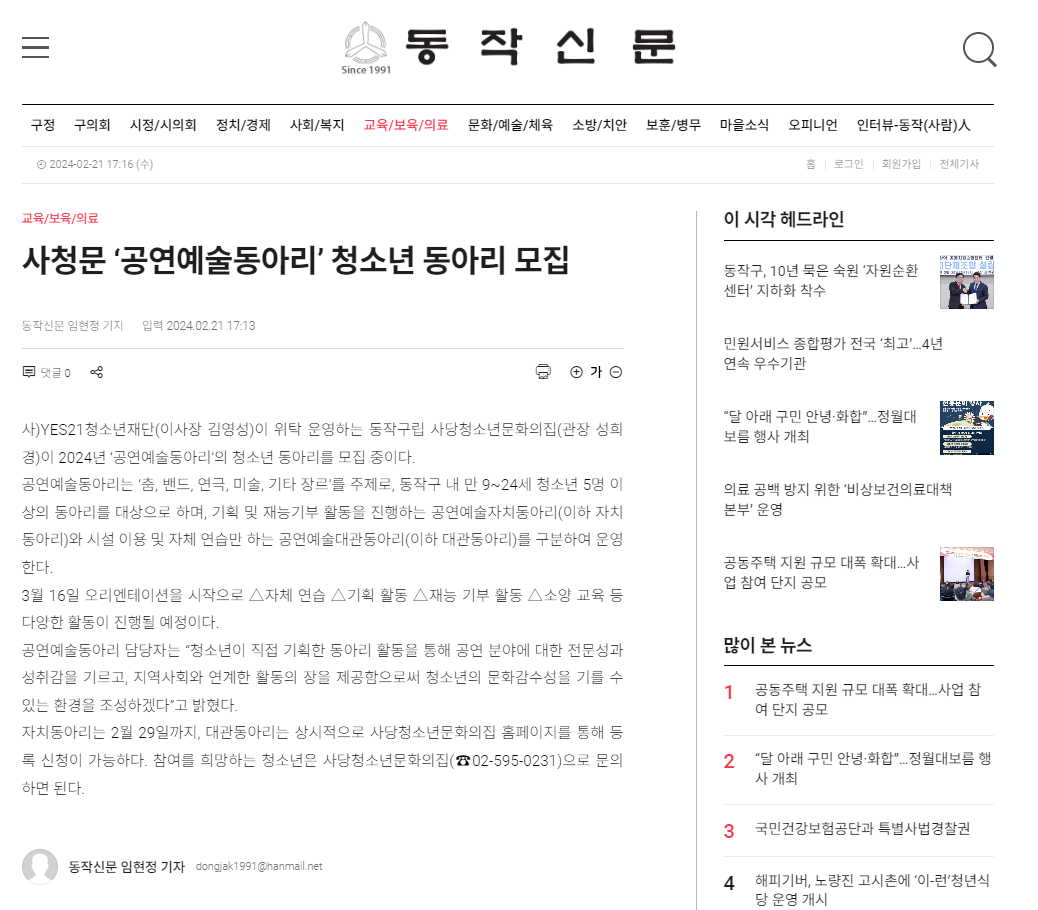Click the date 2024-02-21 17:16 (수)
The width and height of the screenshot is (1038, 910).
tap(95, 164)
